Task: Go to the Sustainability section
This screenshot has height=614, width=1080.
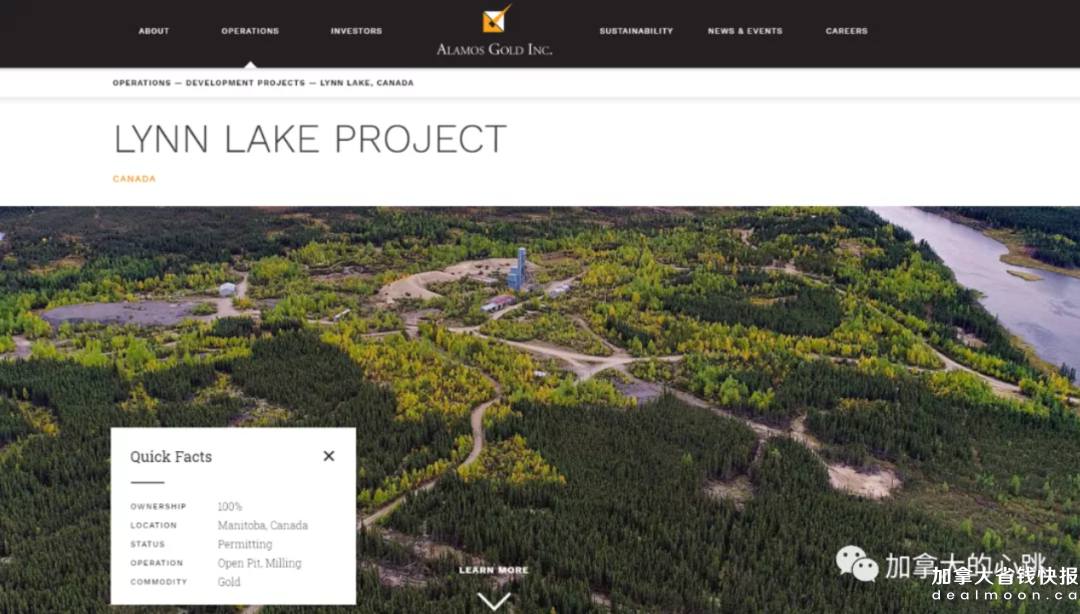Action: 636,31
